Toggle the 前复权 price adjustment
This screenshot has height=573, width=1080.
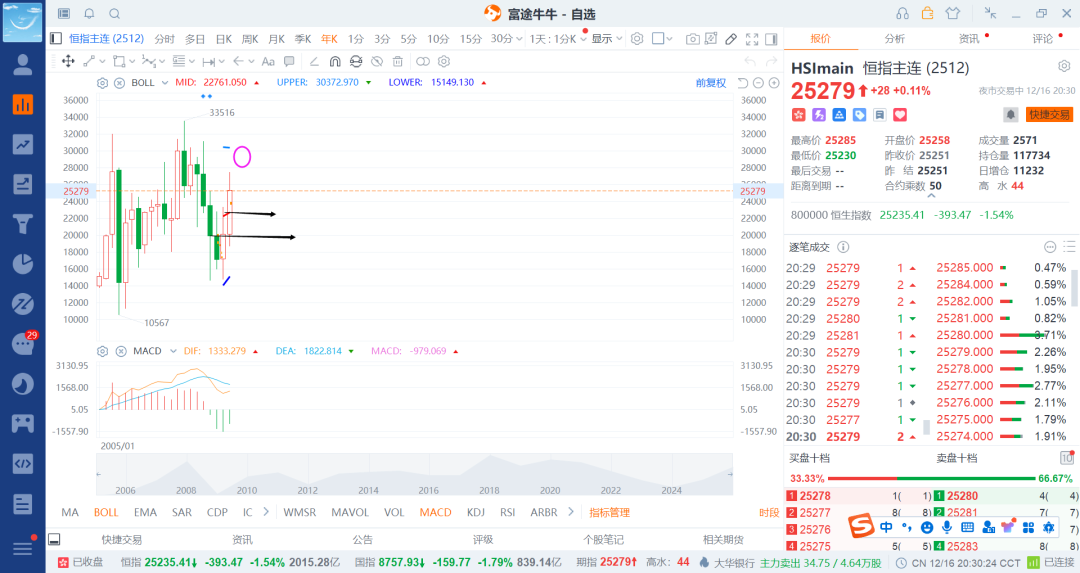(711, 83)
